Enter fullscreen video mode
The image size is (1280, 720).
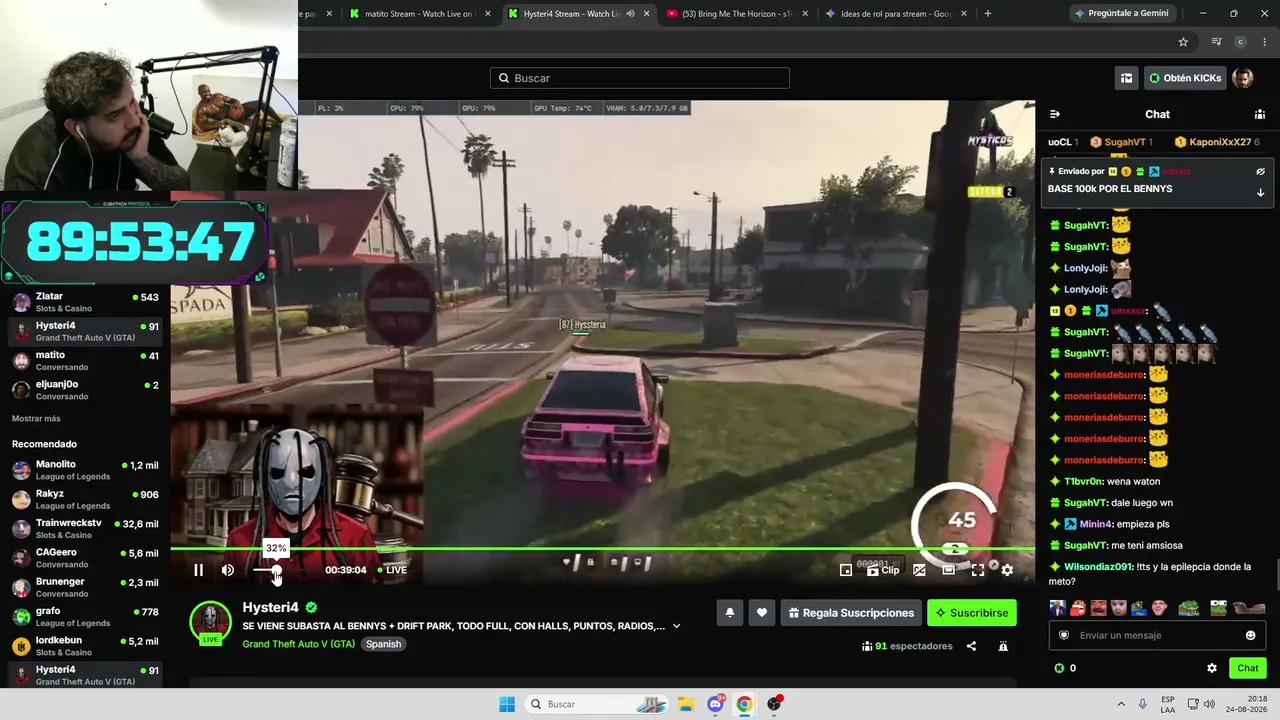pyautogui.click(x=978, y=570)
